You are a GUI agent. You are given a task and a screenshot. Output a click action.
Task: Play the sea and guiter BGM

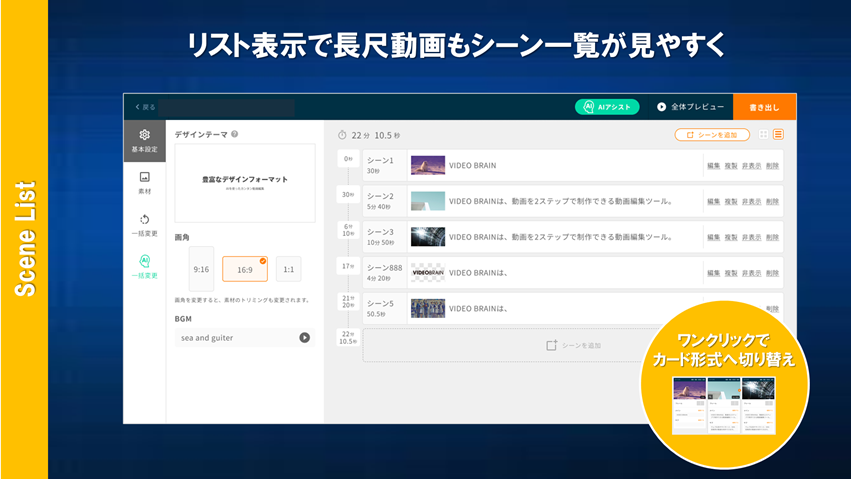coord(304,338)
